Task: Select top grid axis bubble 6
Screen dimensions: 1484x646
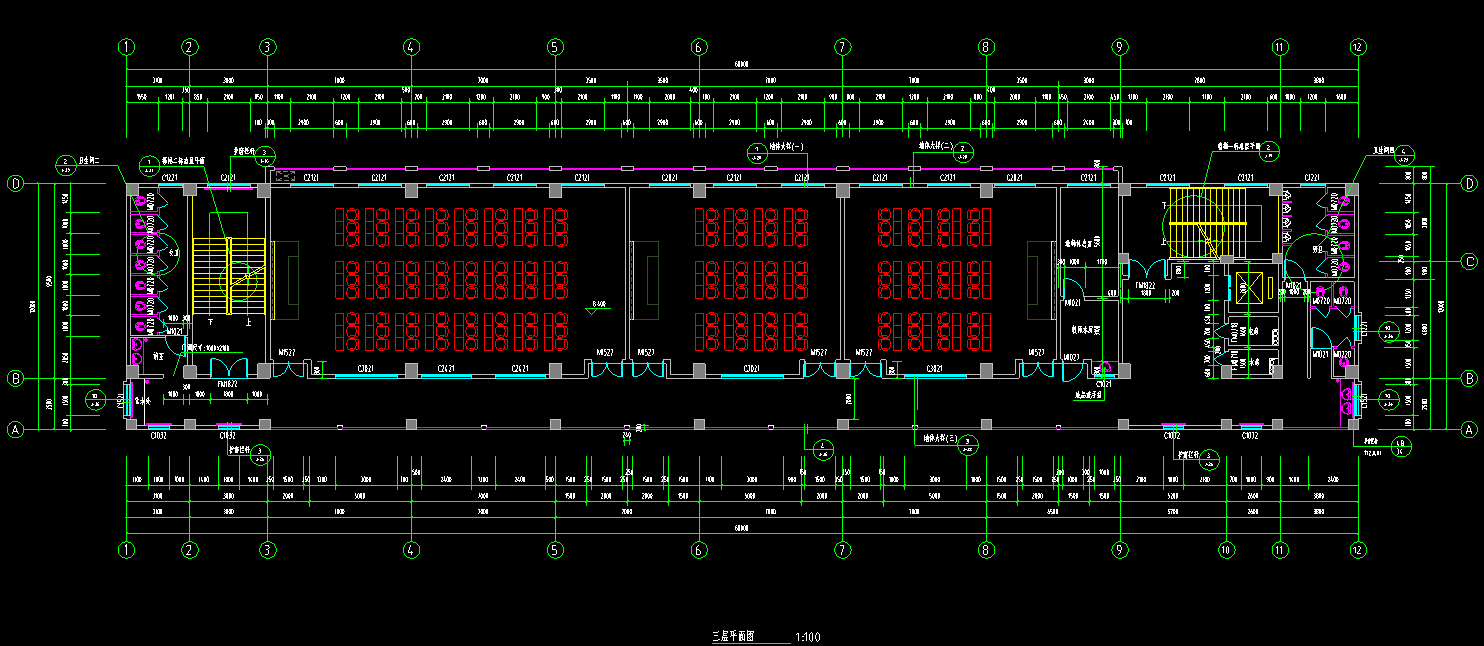Action: (x=699, y=47)
